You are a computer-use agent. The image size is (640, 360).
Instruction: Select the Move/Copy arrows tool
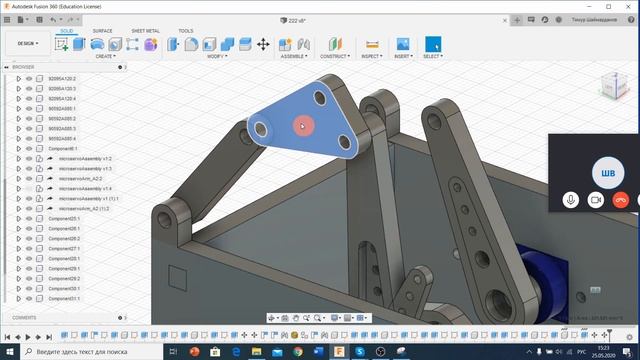tap(263, 44)
